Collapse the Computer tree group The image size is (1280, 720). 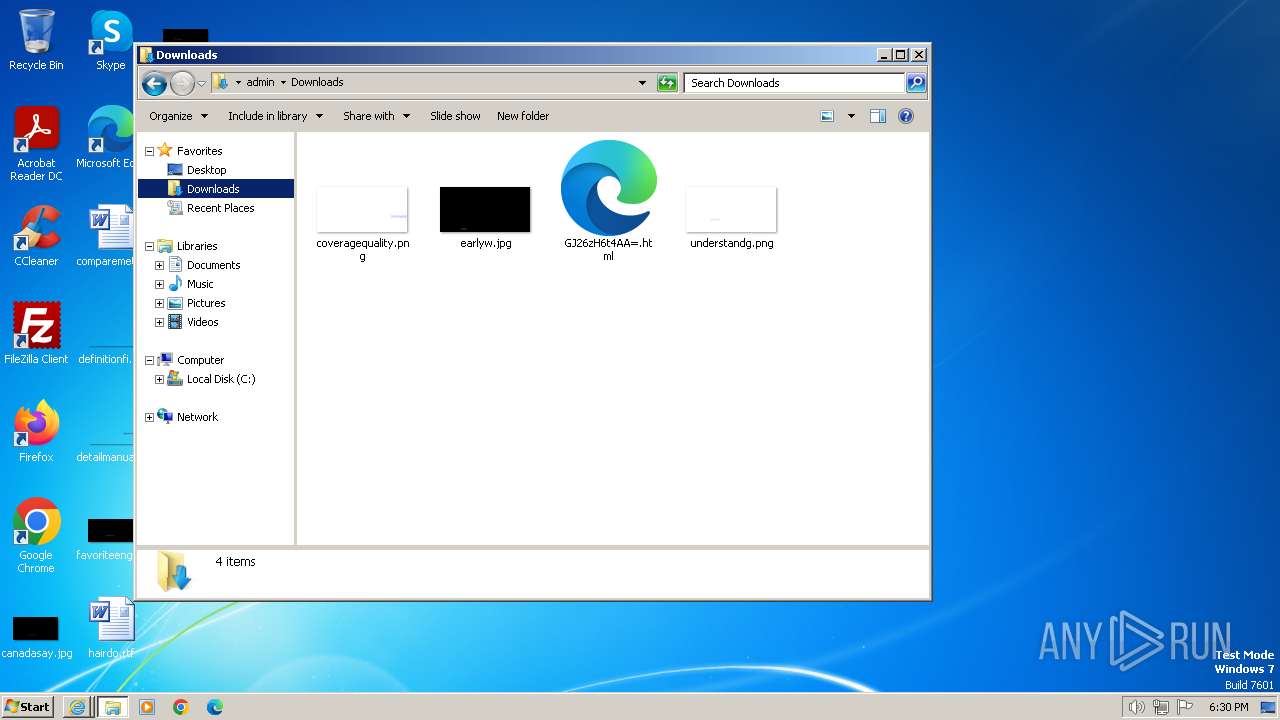pyautogui.click(x=150, y=360)
